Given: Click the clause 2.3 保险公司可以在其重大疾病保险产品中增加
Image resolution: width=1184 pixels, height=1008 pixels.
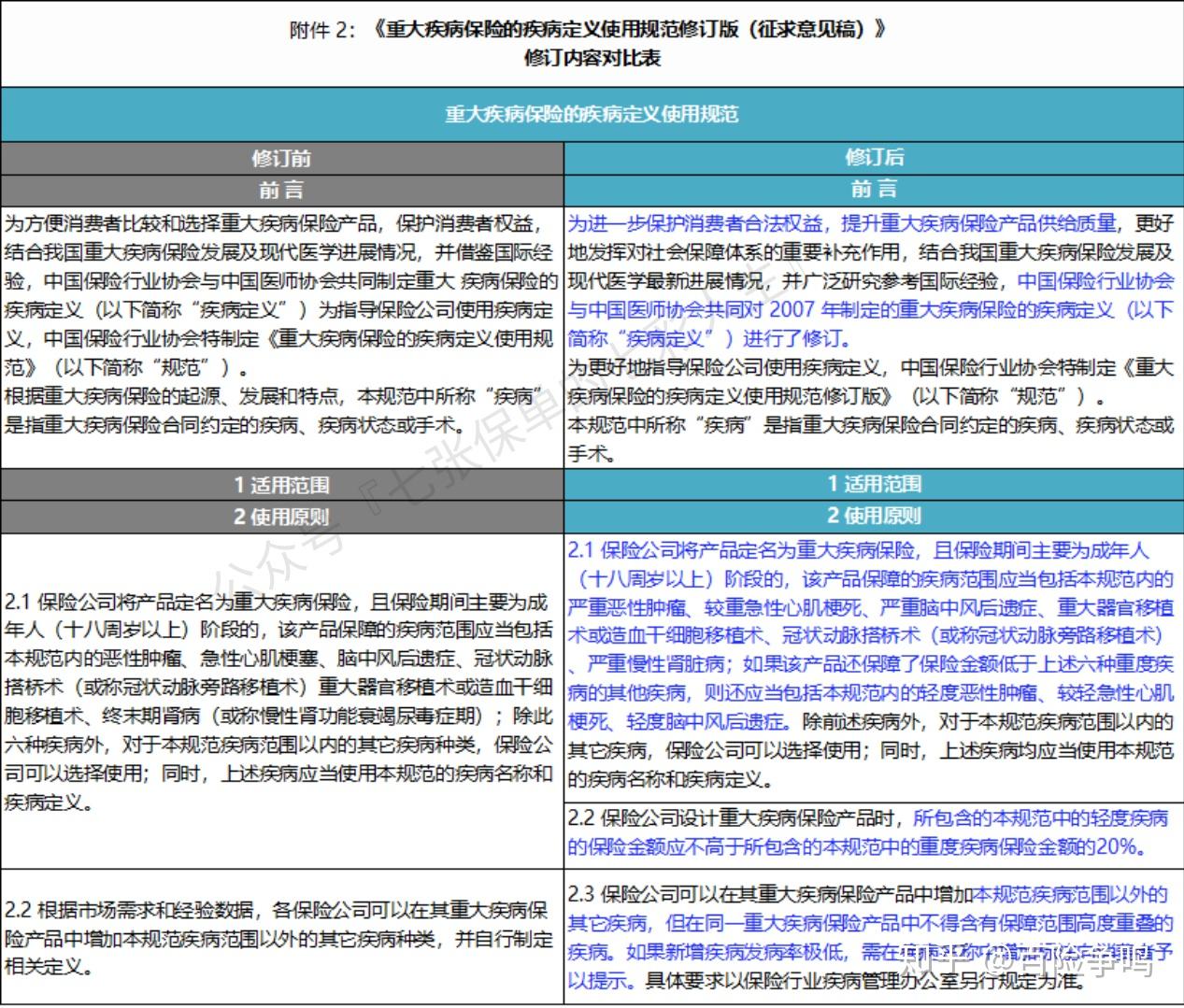Looking at the screenshot, I should pos(872,937).
